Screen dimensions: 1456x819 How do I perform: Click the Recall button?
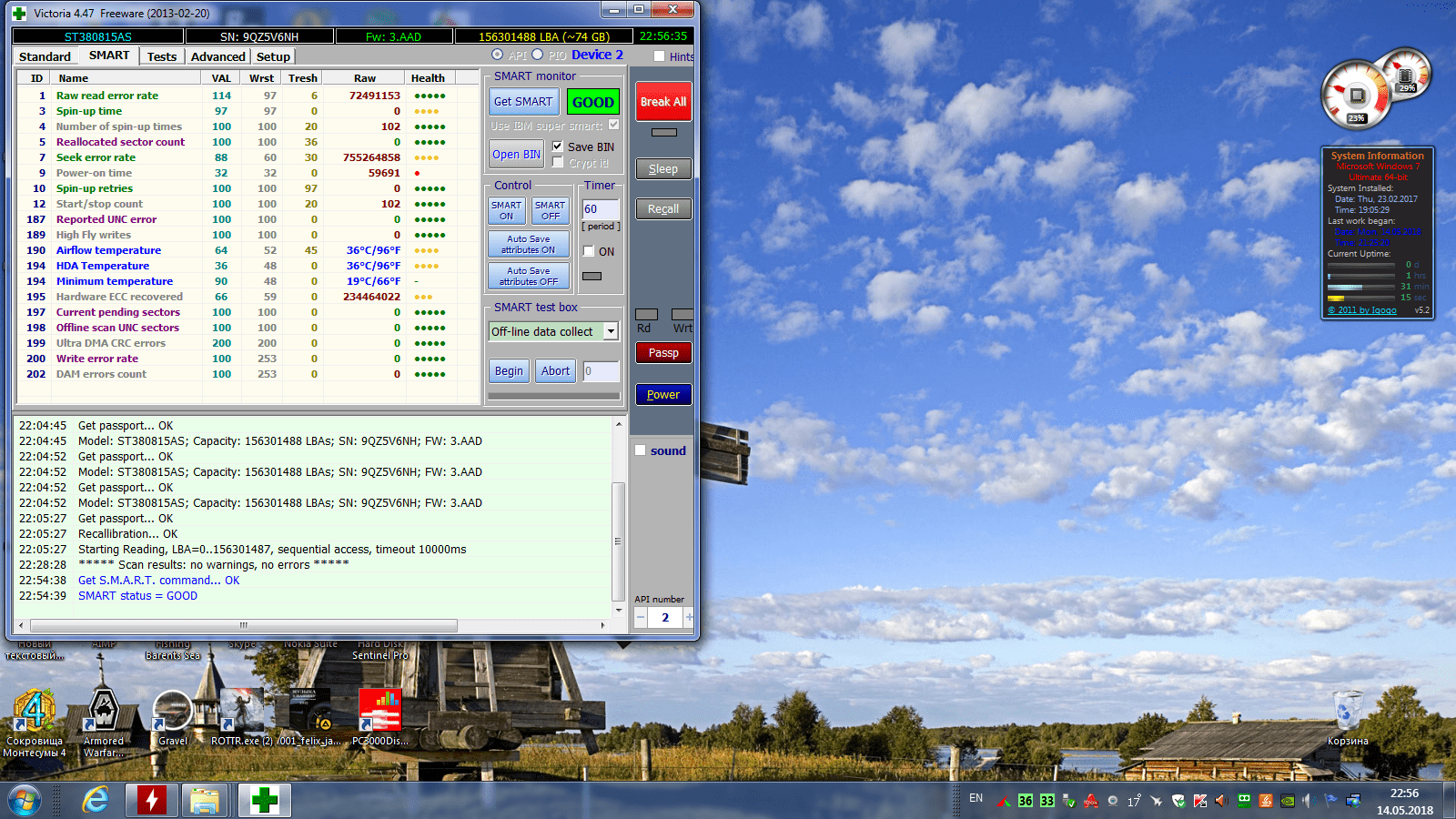tap(663, 209)
